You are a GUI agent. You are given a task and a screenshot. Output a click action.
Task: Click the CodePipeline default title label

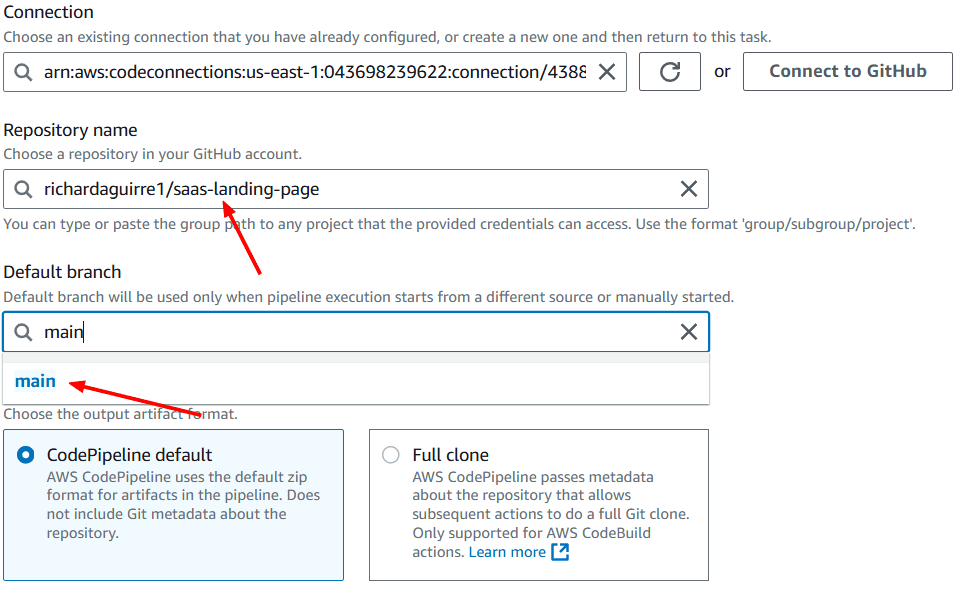(129, 455)
